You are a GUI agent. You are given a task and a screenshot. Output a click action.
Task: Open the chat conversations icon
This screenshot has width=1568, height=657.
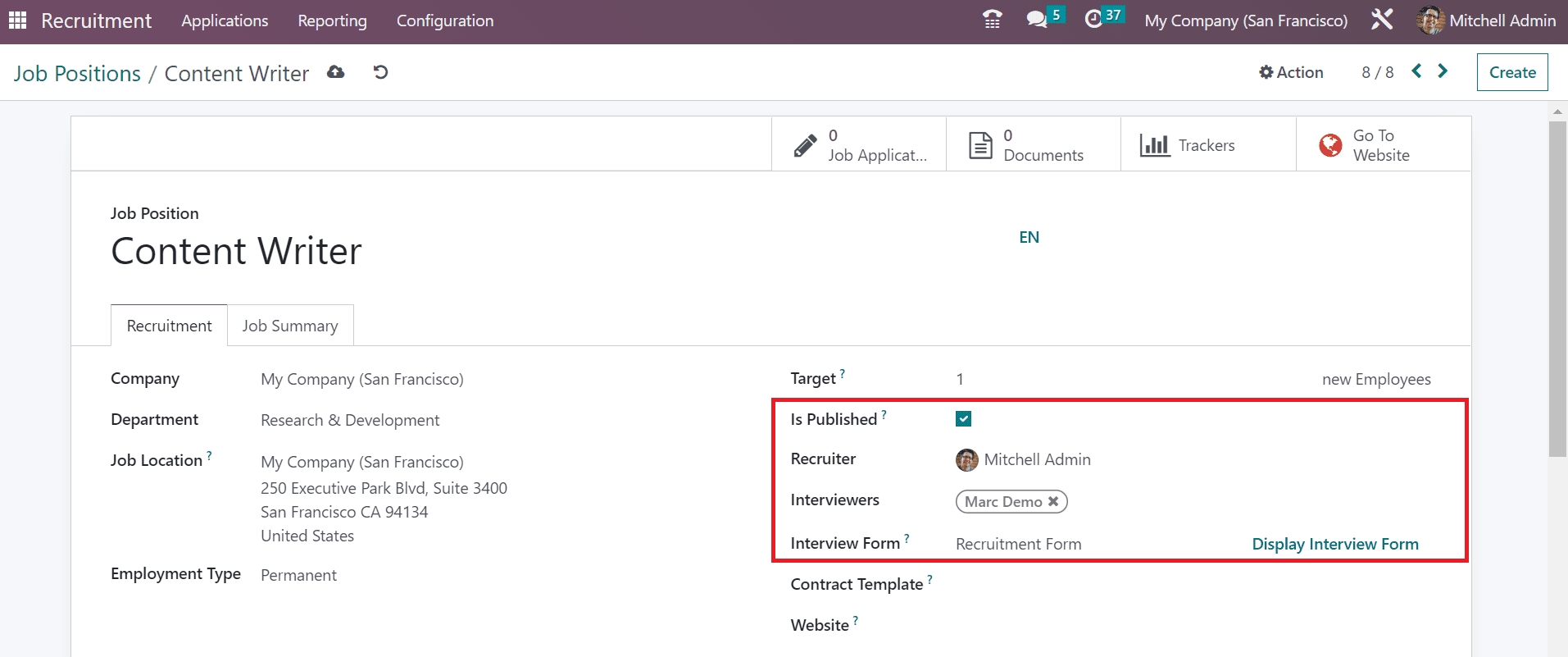pyautogui.click(x=1037, y=20)
